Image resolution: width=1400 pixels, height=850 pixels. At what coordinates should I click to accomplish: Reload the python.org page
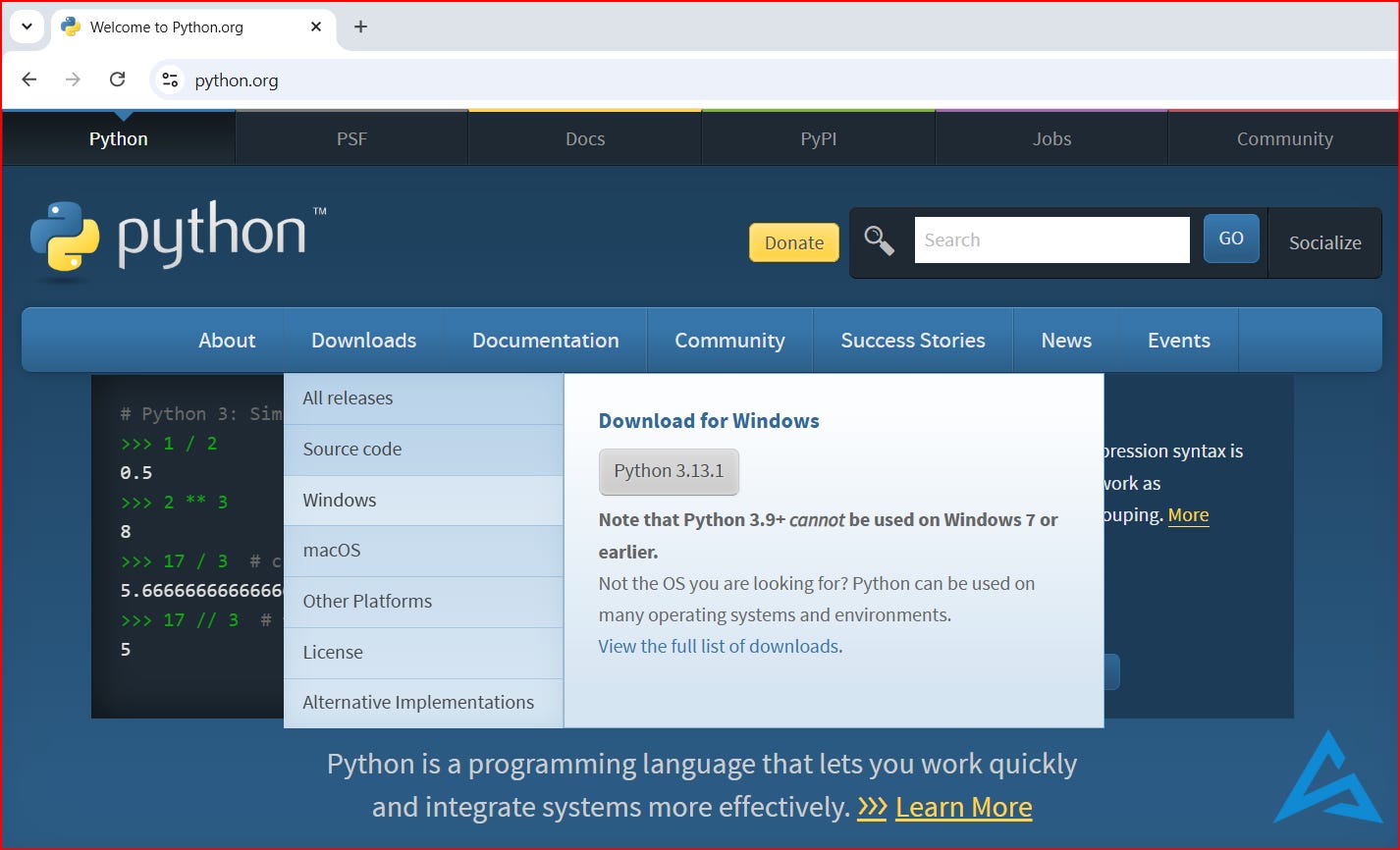click(x=117, y=80)
